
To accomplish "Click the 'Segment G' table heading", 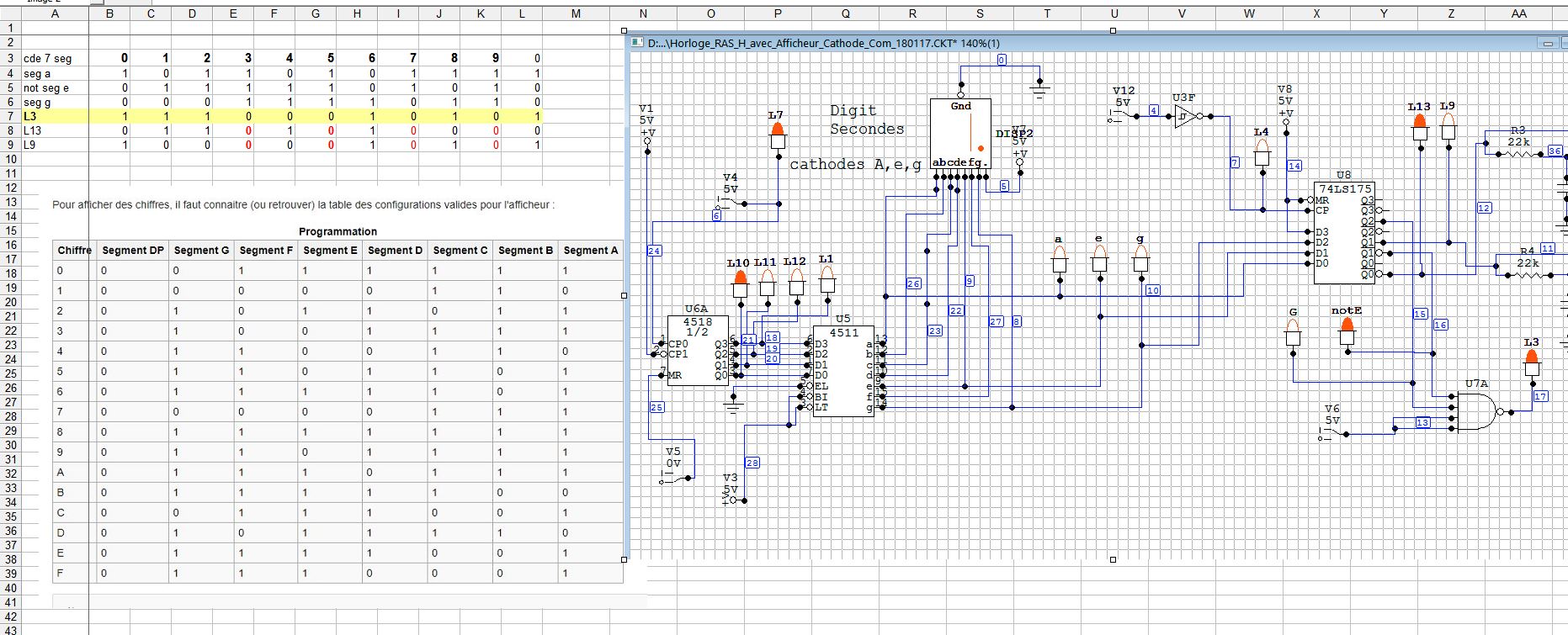I will [x=201, y=251].
